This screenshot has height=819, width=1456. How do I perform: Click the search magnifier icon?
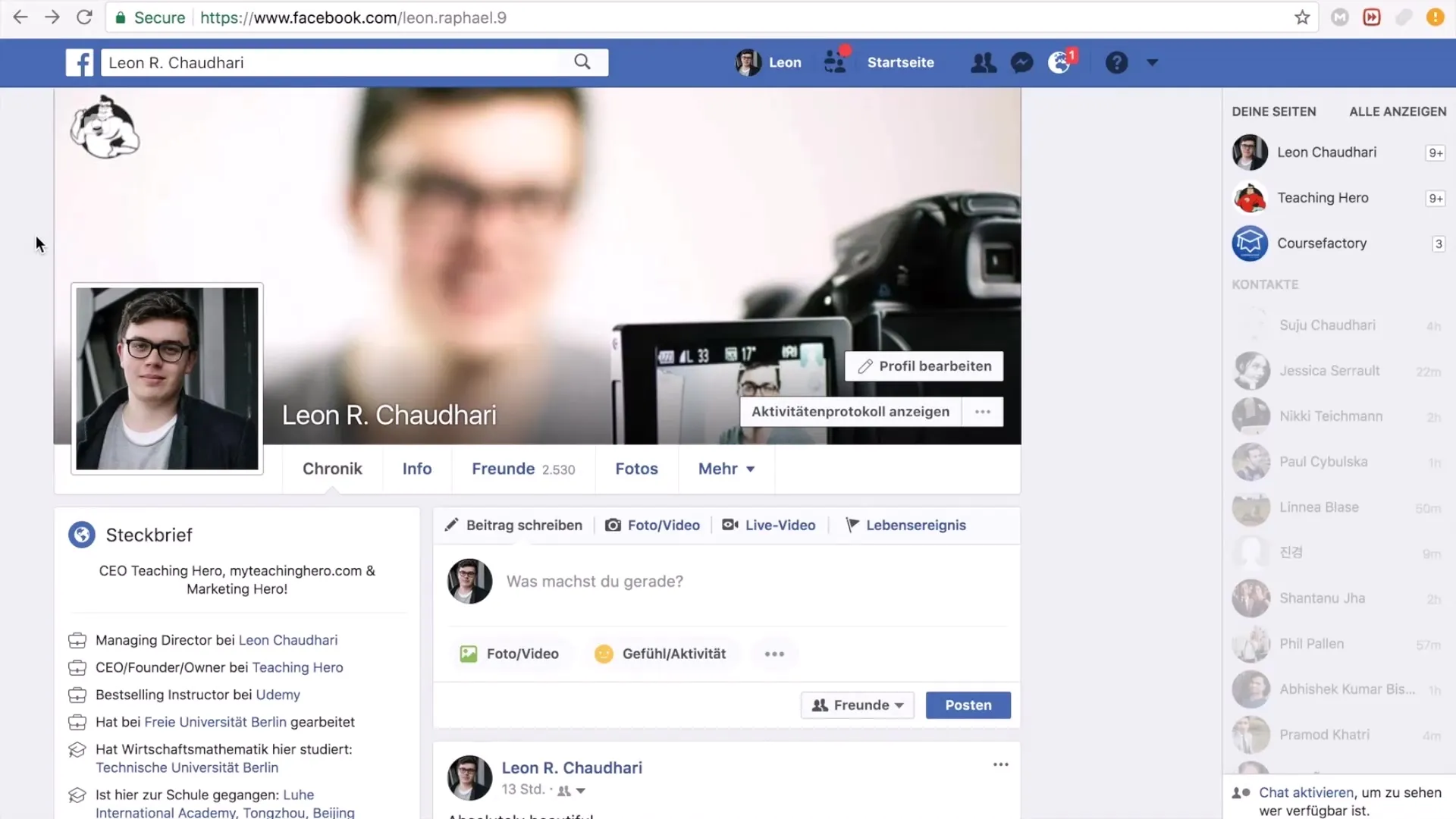click(x=582, y=62)
